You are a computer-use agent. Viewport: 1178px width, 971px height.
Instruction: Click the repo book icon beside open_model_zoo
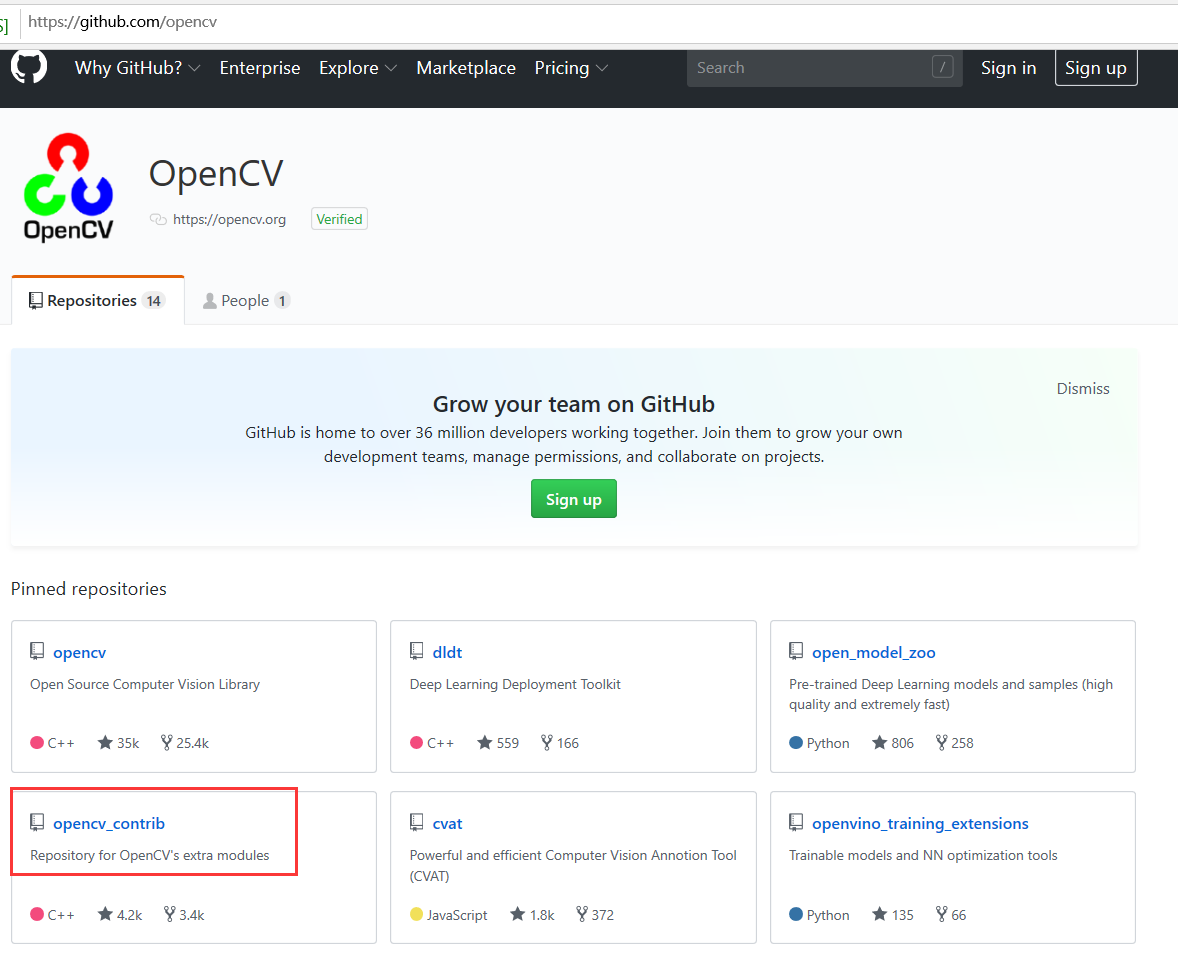796,652
